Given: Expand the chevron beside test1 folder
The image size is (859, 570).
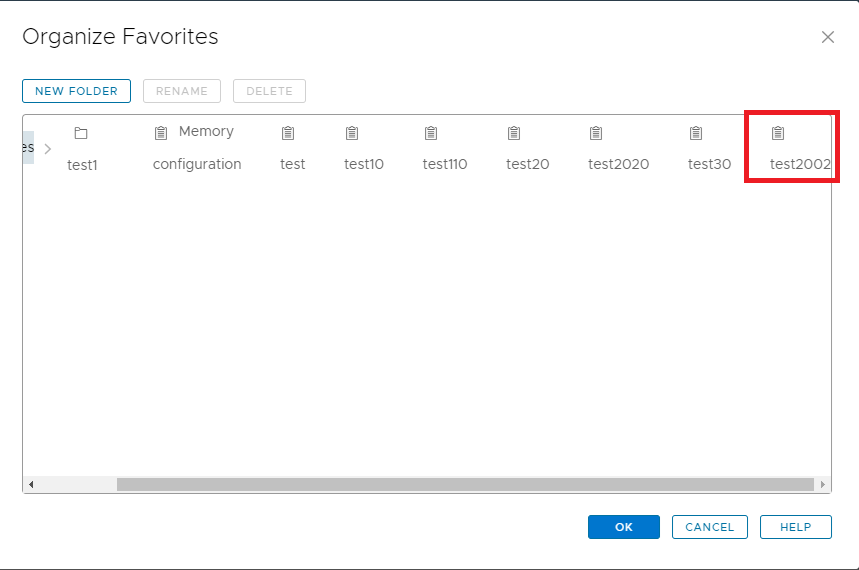Looking at the screenshot, I should pyautogui.click(x=48, y=149).
